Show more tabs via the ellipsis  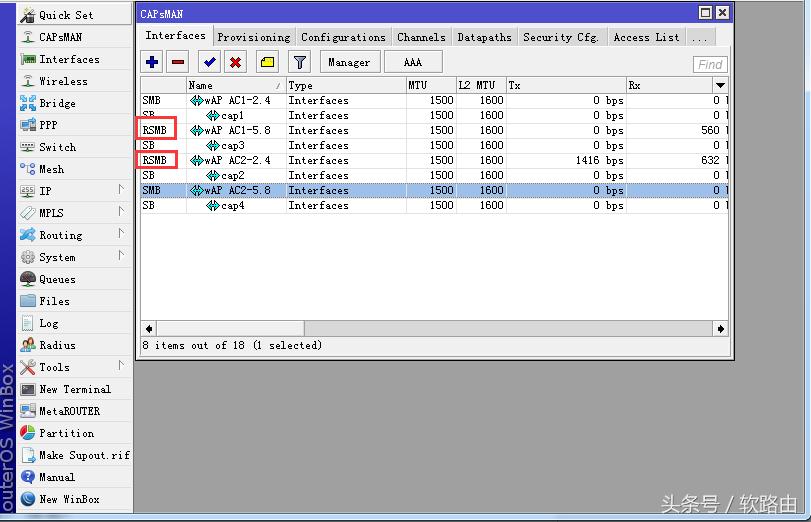700,37
